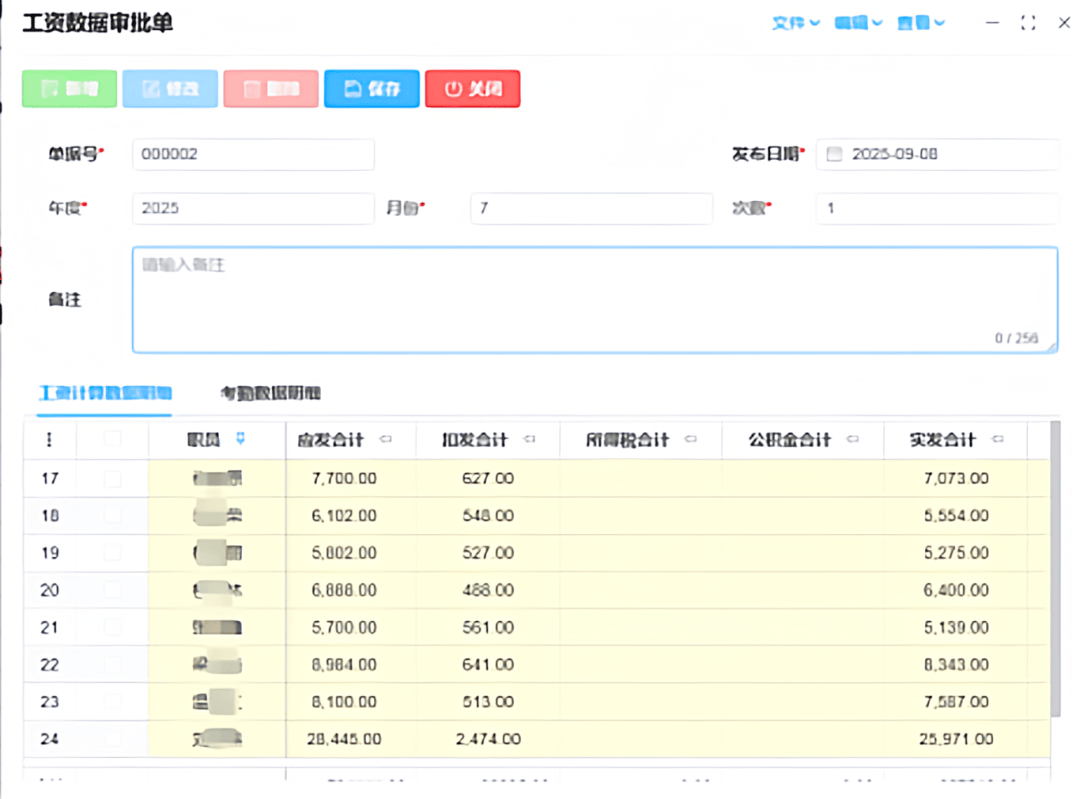Open the second header dropdown menu (编辑)
Image resolution: width=1080 pixels, height=799 pixels.
(858, 23)
